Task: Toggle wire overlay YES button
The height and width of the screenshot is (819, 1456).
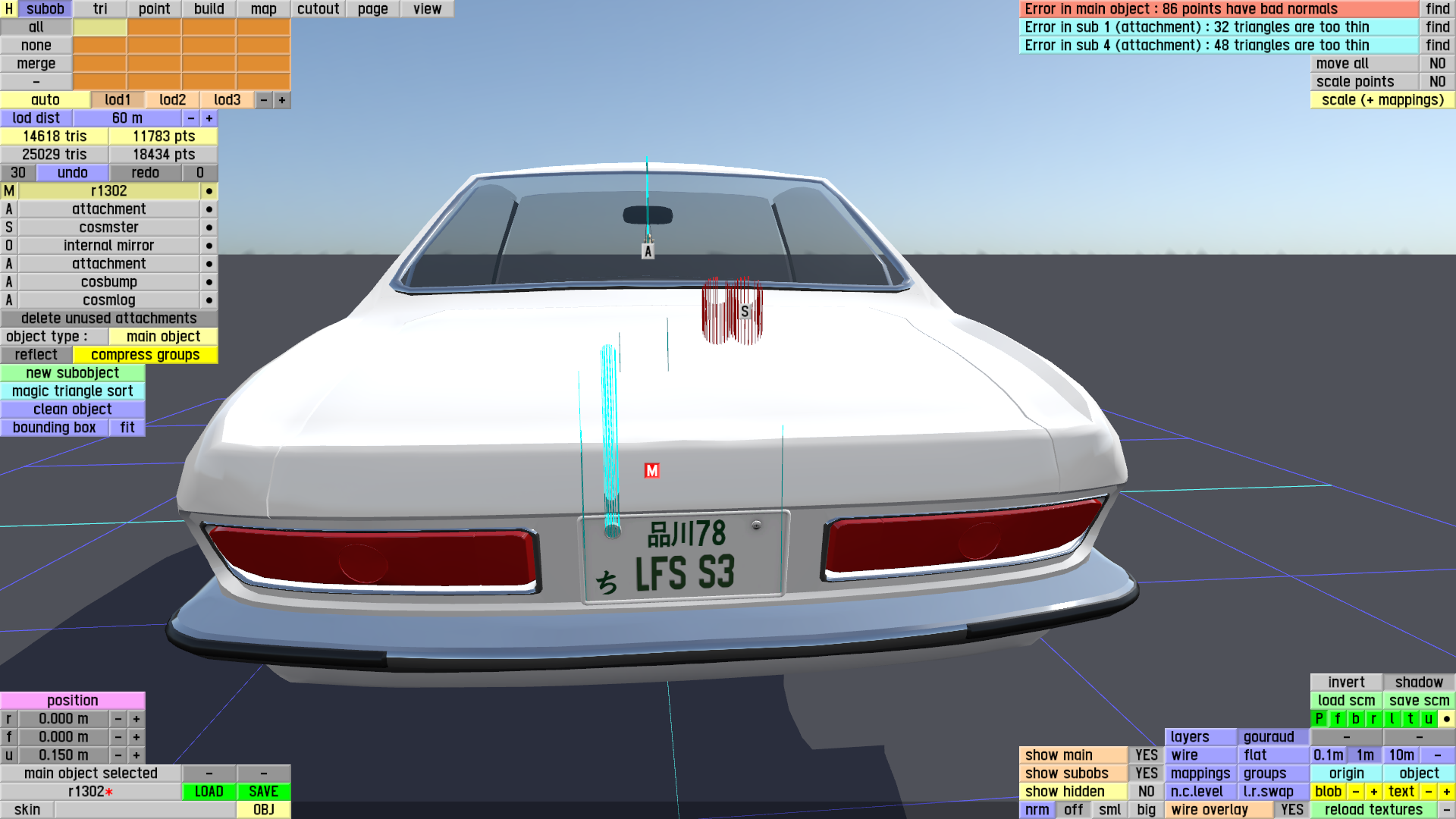Action: (x=1291, y=810)
